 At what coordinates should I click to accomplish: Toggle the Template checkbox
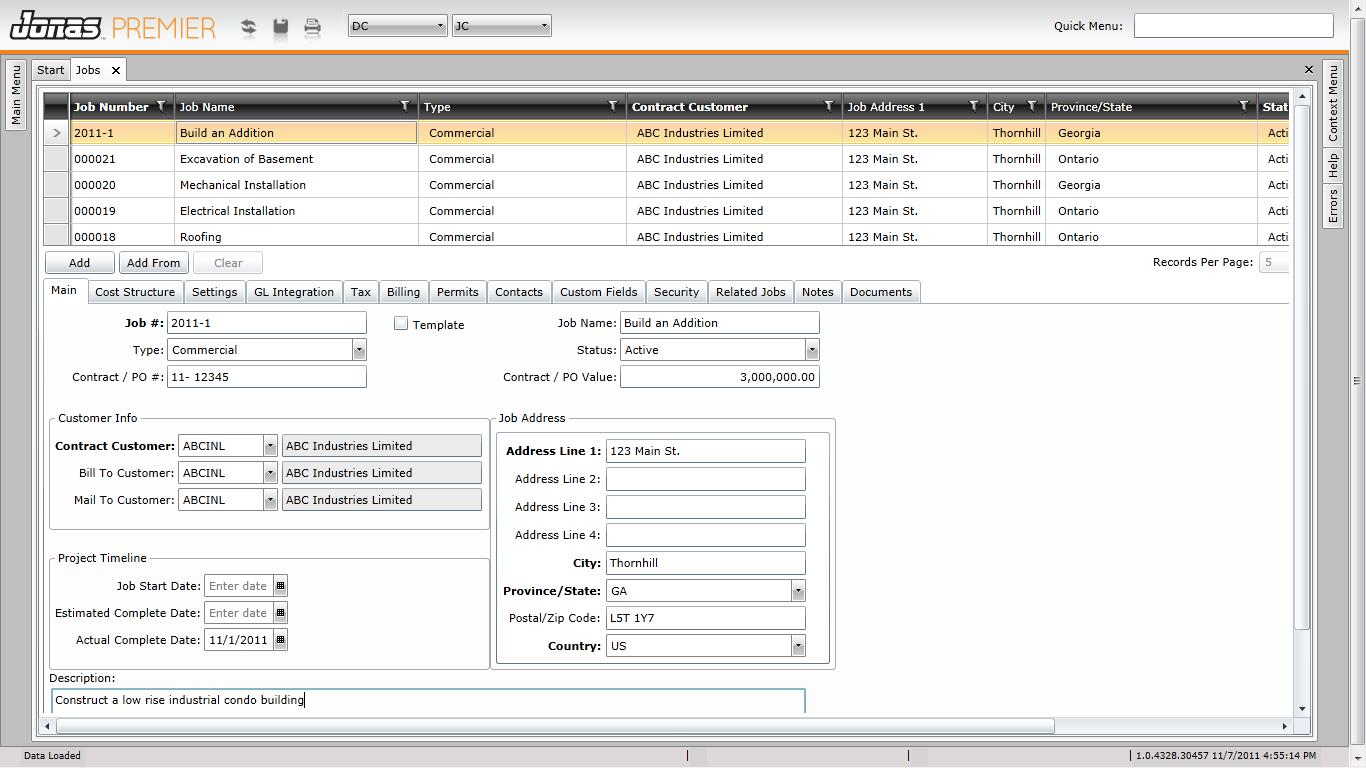point(401,324)
